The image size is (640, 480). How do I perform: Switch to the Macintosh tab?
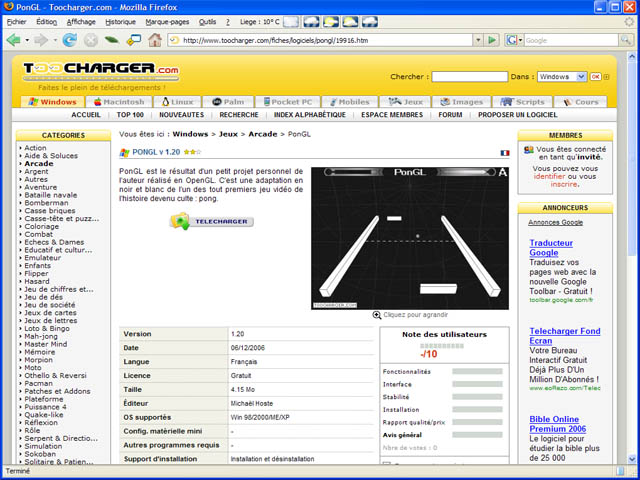pyautogui.click(x=119, y=102)
